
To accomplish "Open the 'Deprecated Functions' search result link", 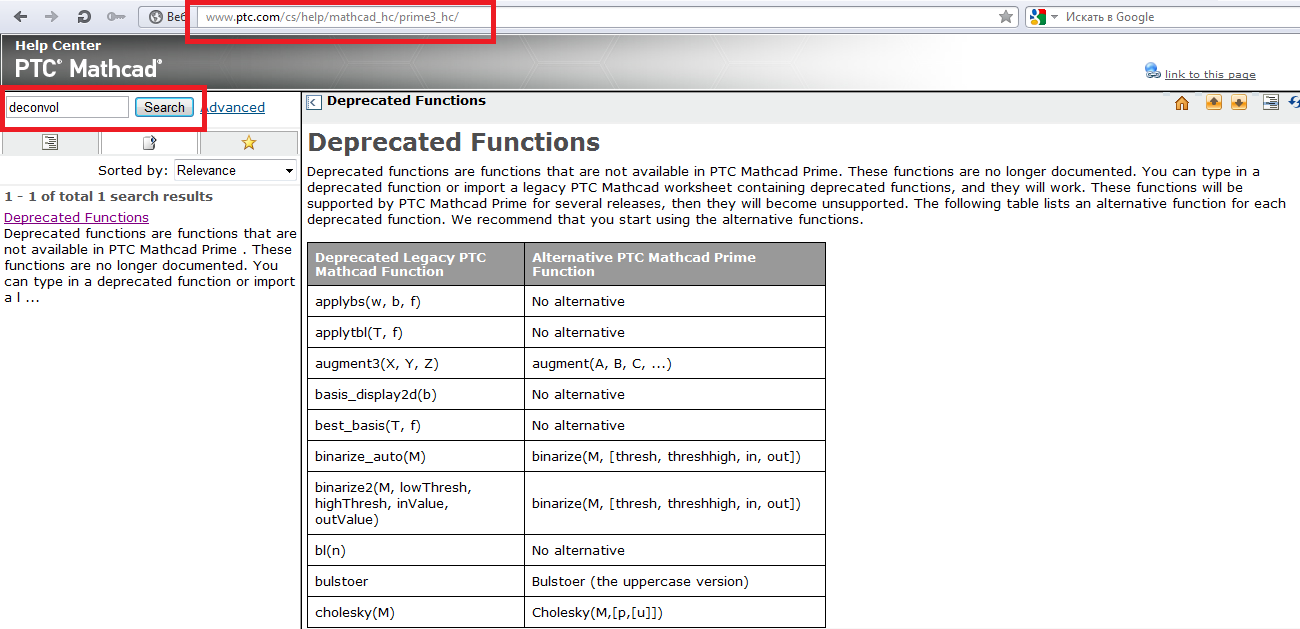I will click(76, 217).
